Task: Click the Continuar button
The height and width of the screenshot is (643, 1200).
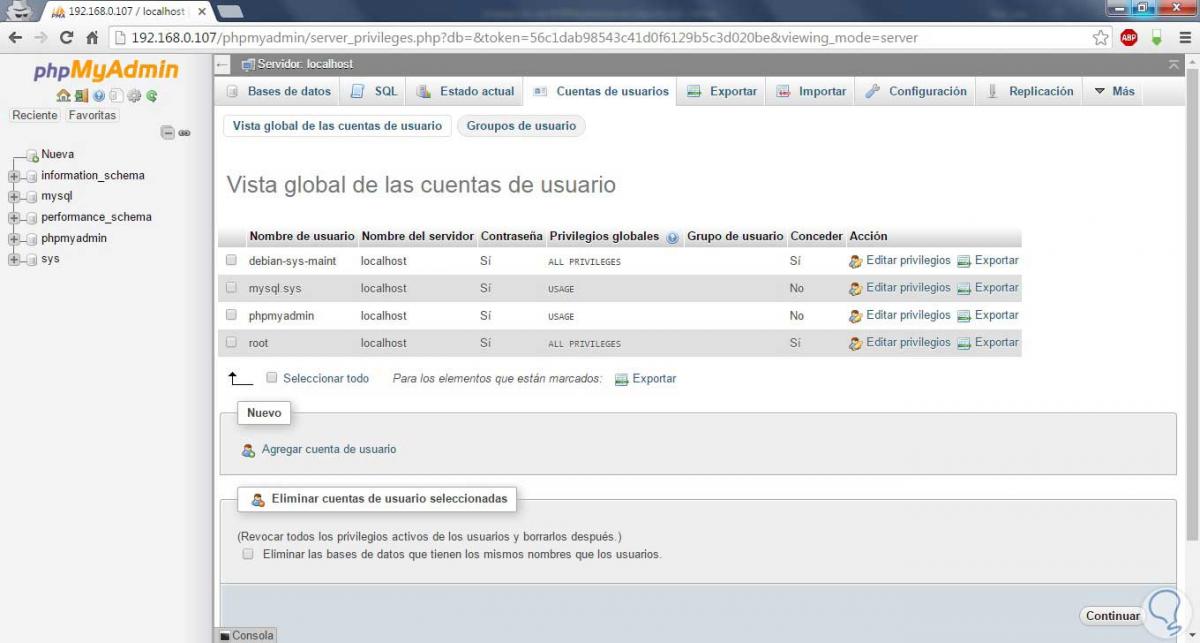Action: click(x=1113, y=616)
